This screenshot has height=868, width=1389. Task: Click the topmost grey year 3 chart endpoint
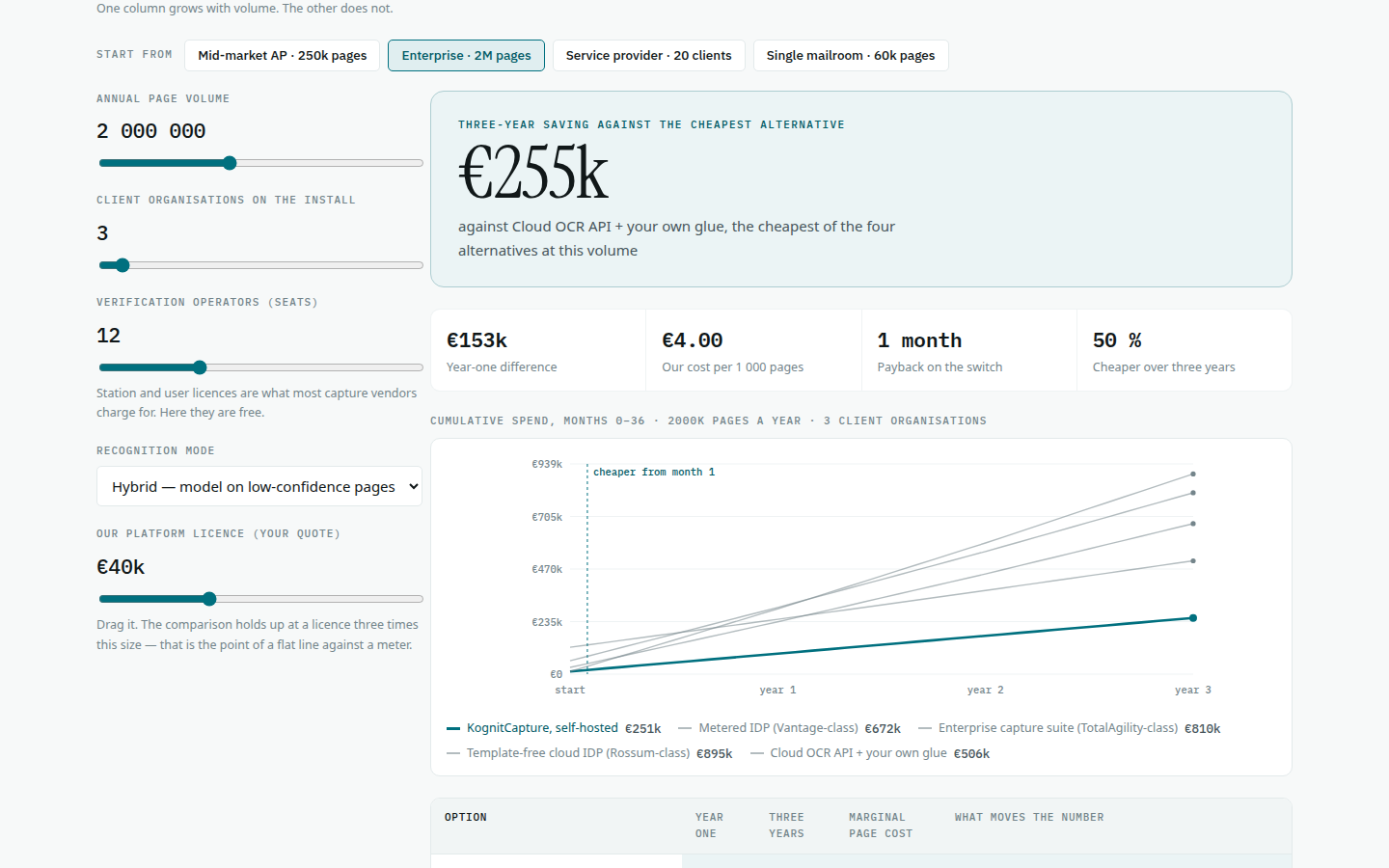[1193, 475]
